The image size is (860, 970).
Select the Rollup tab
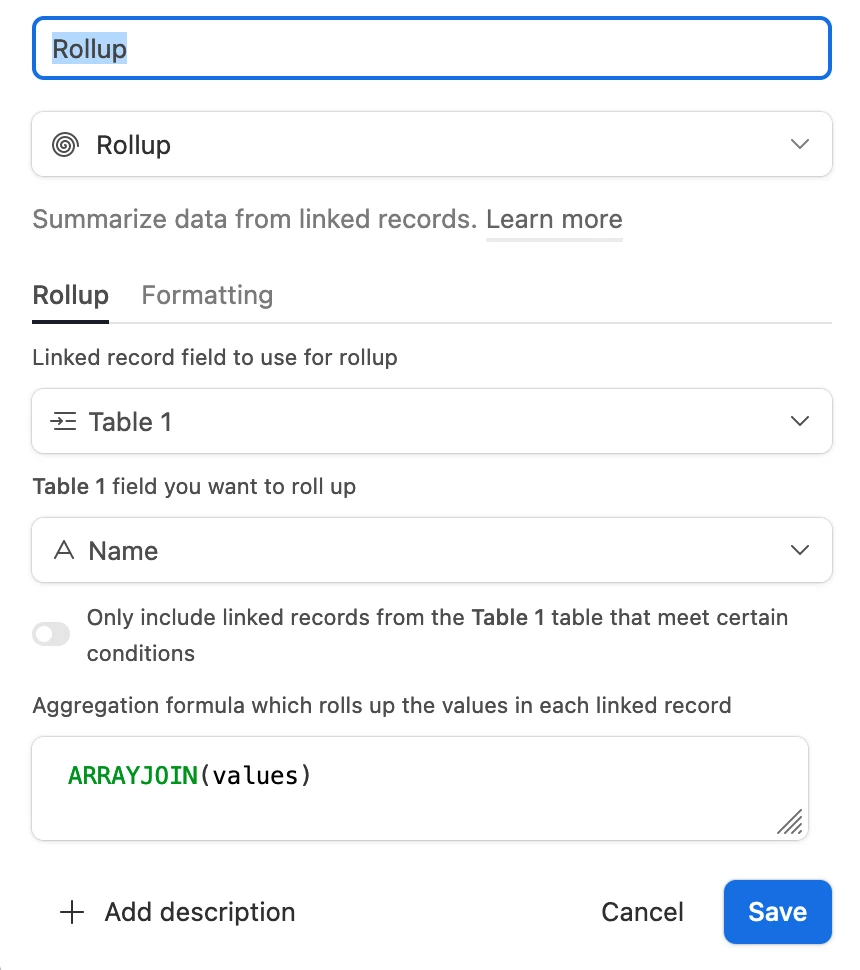point(71,295)
